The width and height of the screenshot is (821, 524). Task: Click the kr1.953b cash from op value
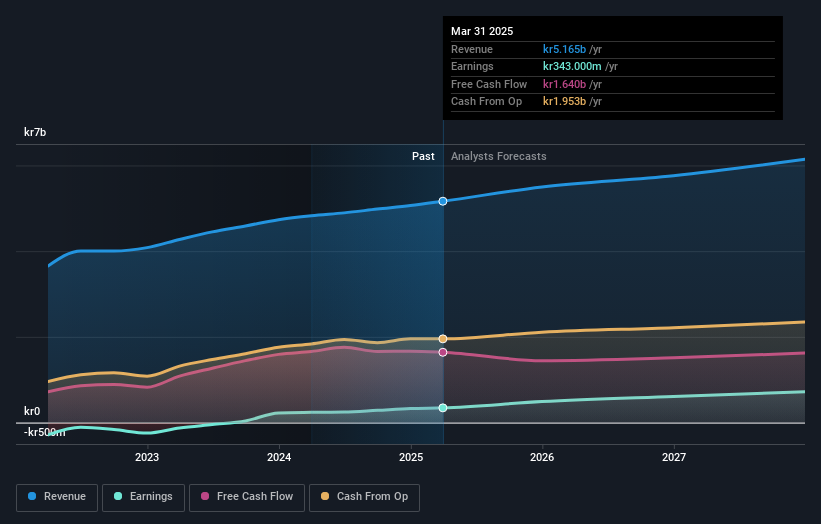(x=564, y=102)
